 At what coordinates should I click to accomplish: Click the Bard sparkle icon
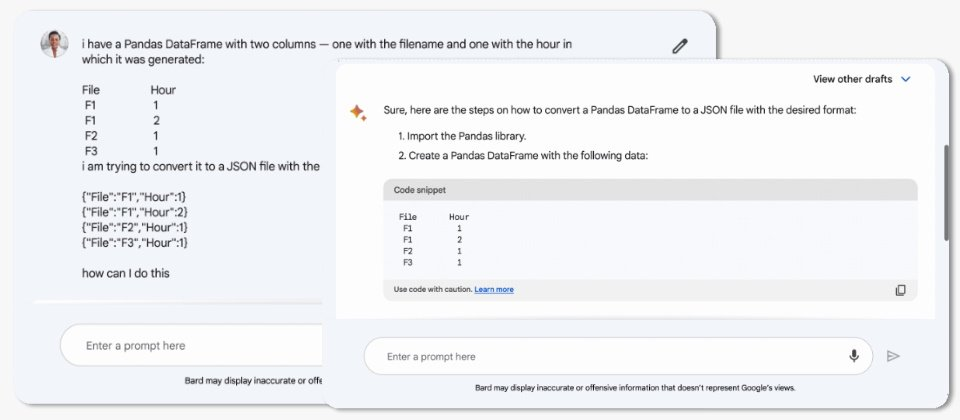358,113
